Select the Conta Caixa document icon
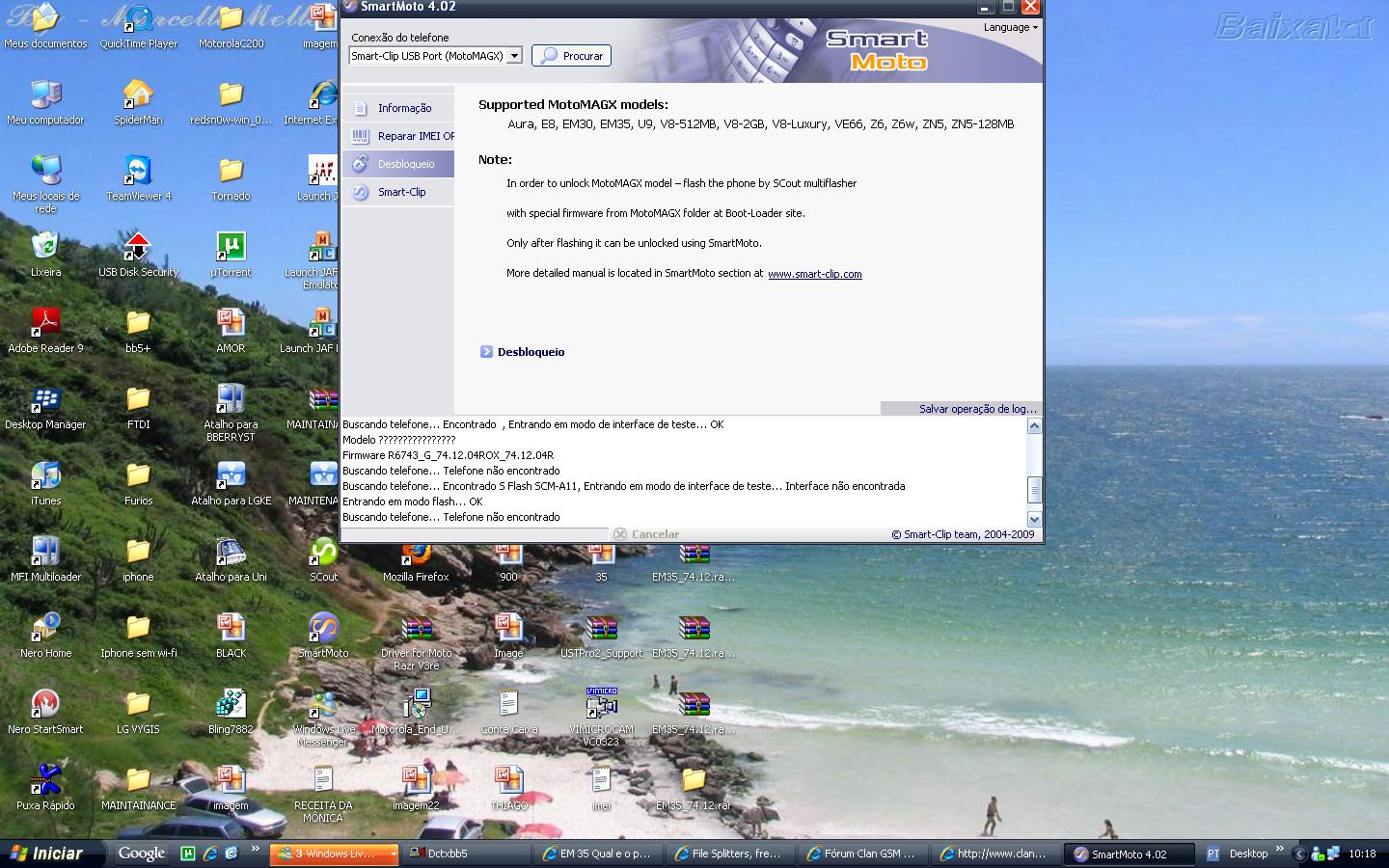1389x868 pixels. 508,713
